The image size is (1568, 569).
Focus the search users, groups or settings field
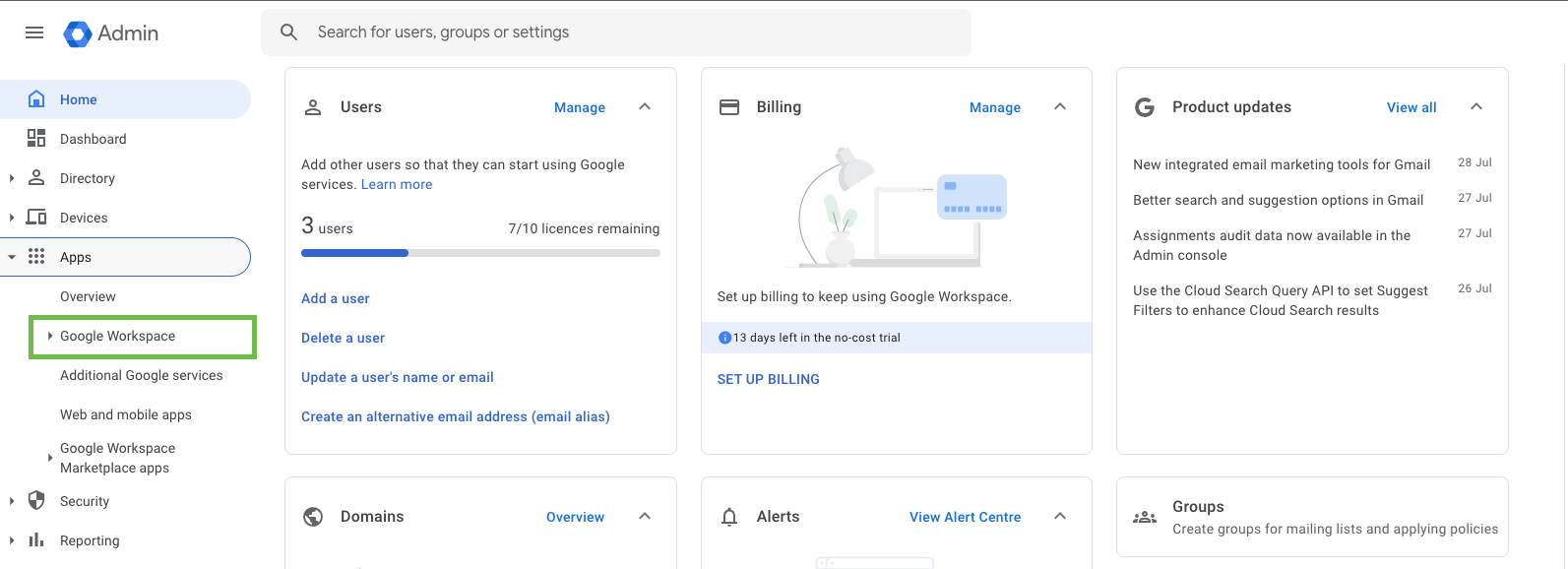pos(616,32)
